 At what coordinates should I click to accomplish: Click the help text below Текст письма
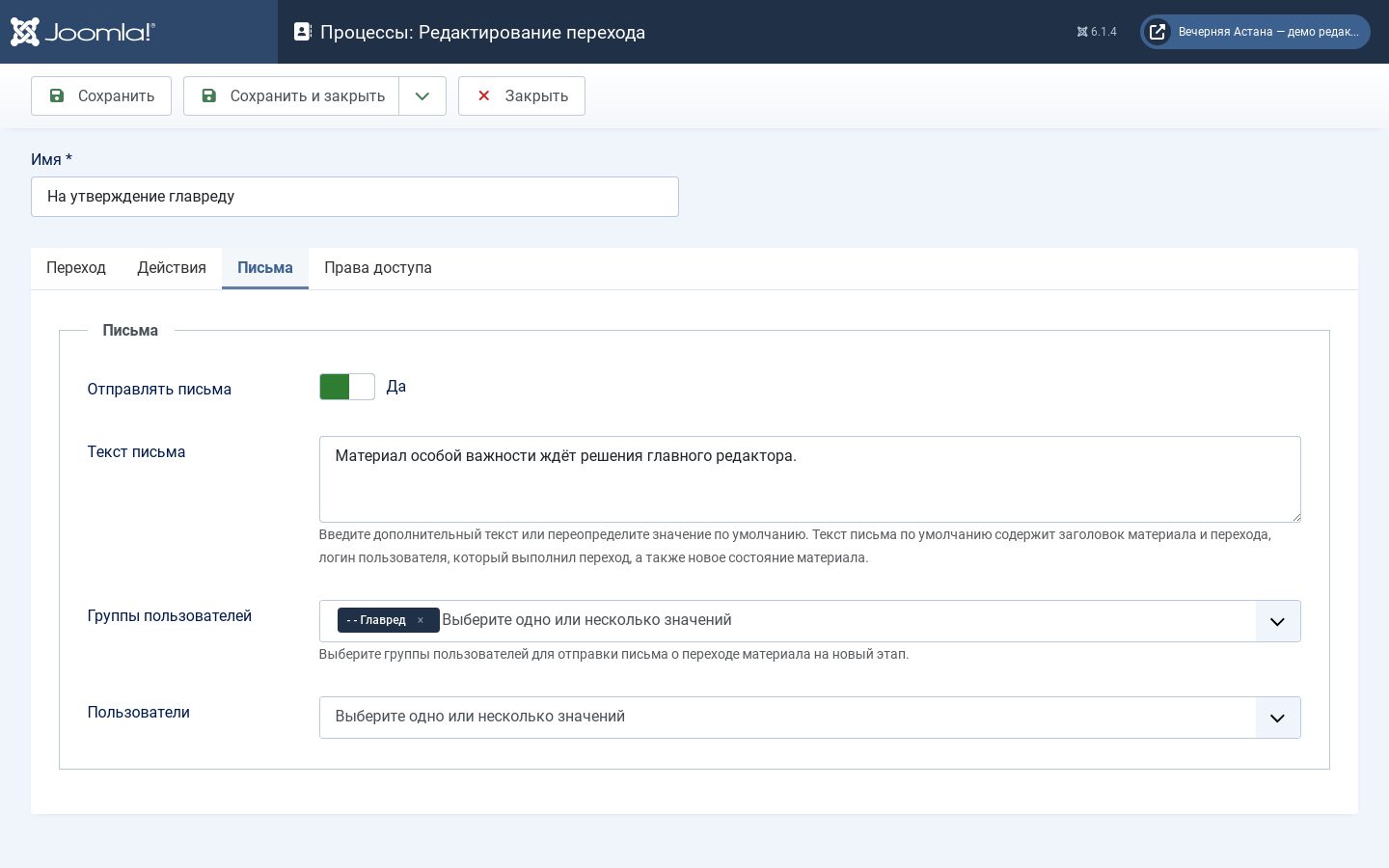(795, 546)
